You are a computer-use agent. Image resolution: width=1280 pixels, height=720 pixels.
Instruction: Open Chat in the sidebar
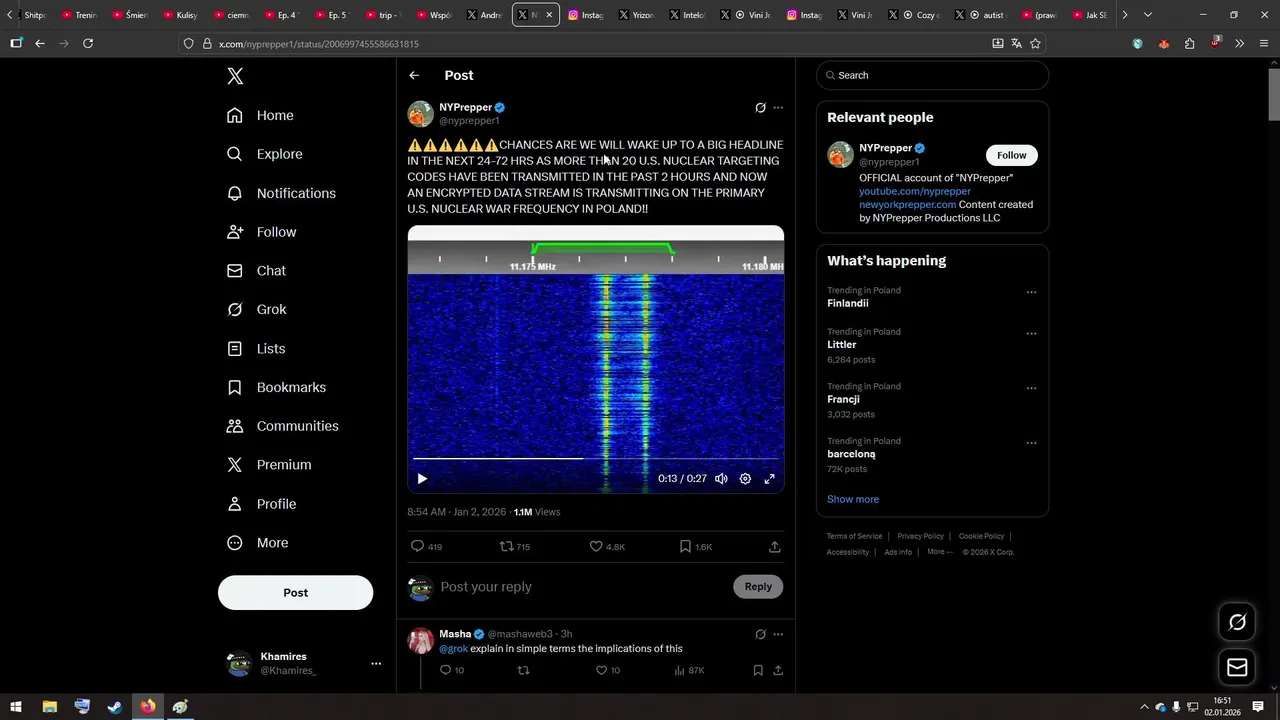point(256,271)
